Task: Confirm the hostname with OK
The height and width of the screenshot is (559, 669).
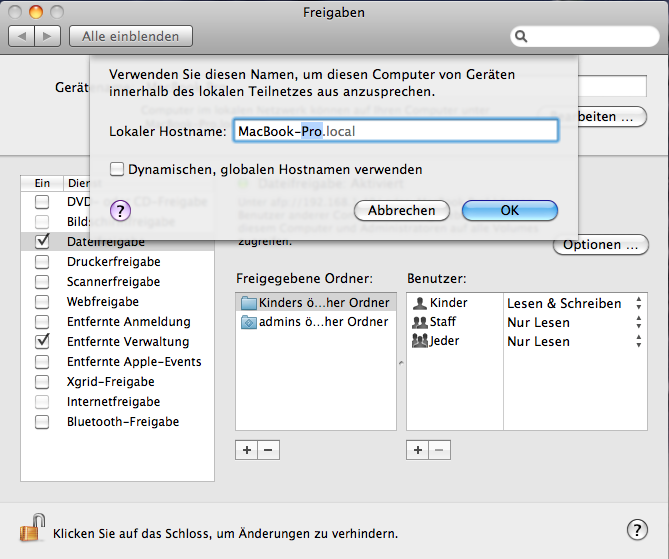Action: 510,211
